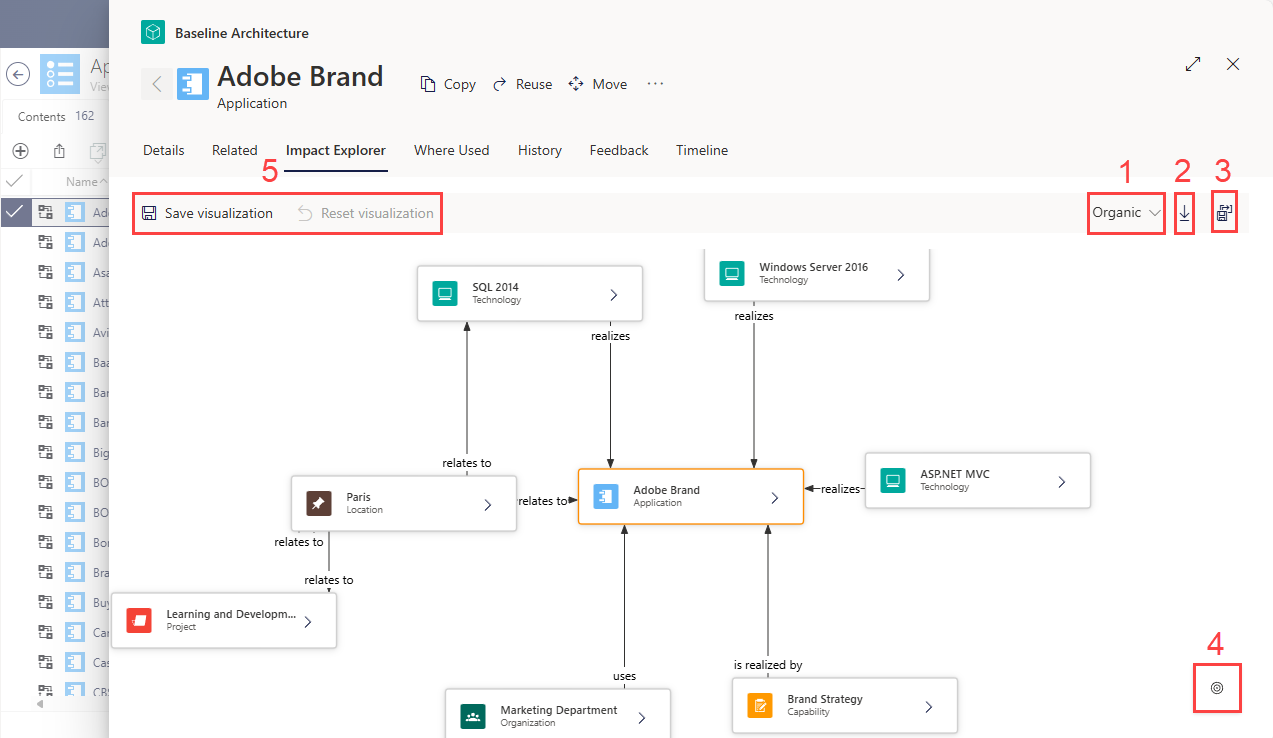Expand the SQL 2014 node chevron
The image size is (1273, 738).
(614, 294)
